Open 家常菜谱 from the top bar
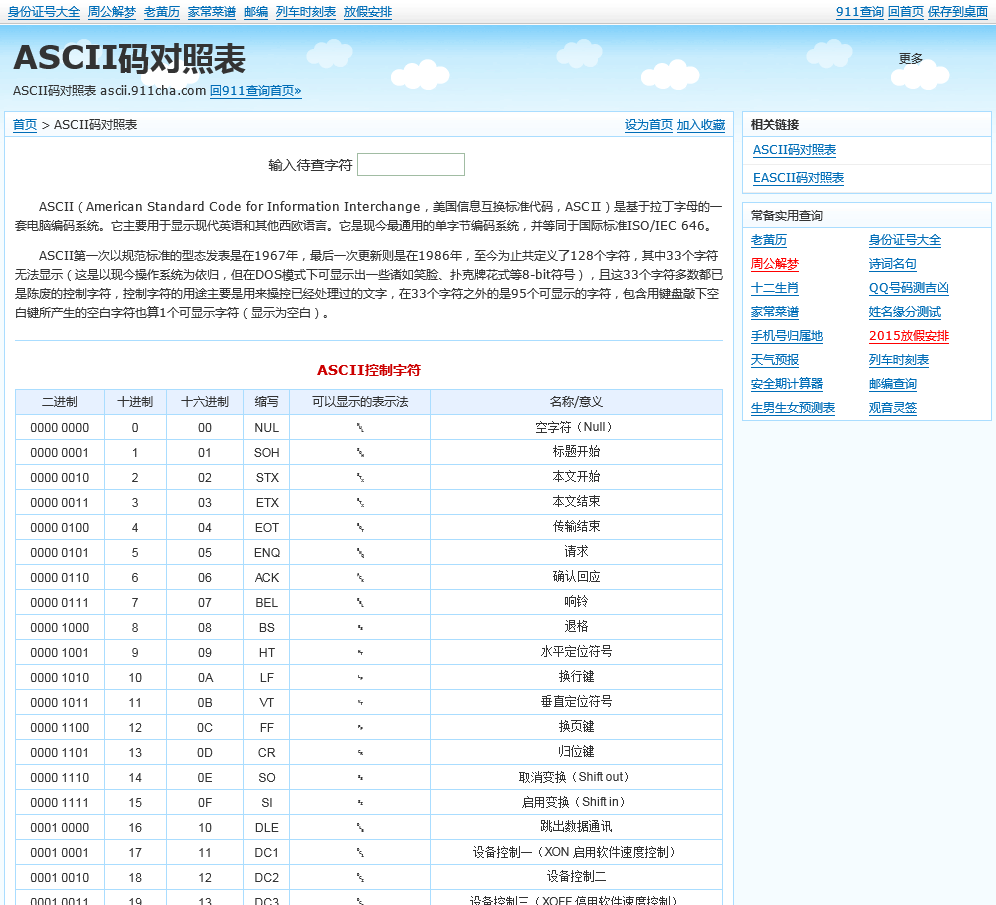Screen dimensions: 996x905 (x=212, y=12)
